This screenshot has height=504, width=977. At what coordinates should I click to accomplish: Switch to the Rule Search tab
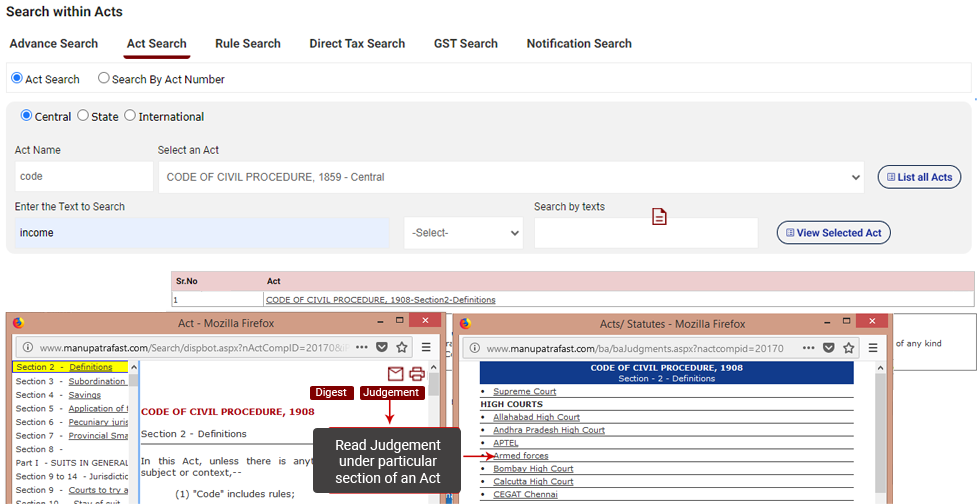pyautogui.click(x=247, y=44)
